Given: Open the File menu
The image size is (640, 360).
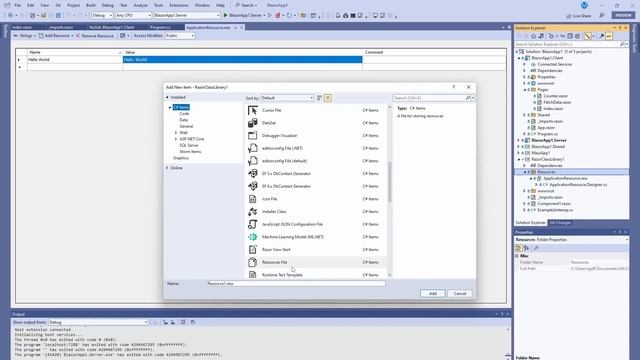Looking at the screenshot, I should (x=18, y=5).
